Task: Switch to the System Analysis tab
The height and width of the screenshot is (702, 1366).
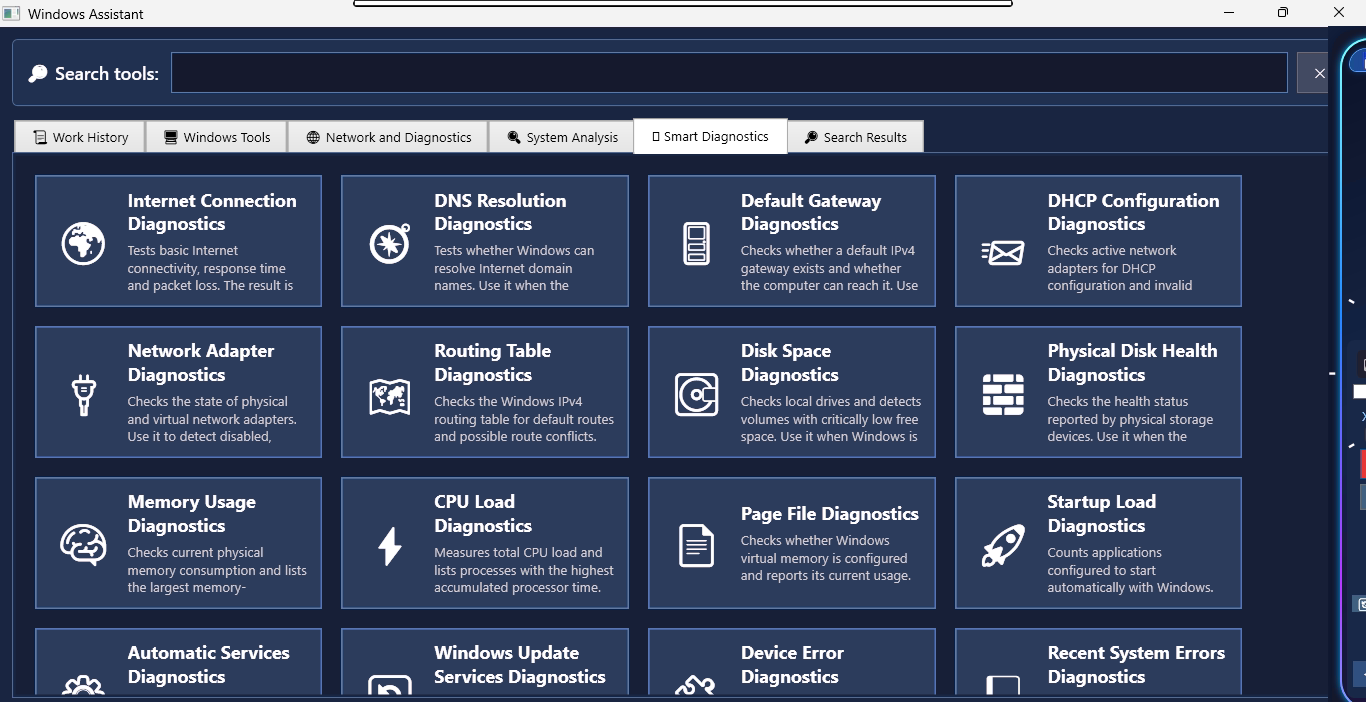Action: point(562,137)
